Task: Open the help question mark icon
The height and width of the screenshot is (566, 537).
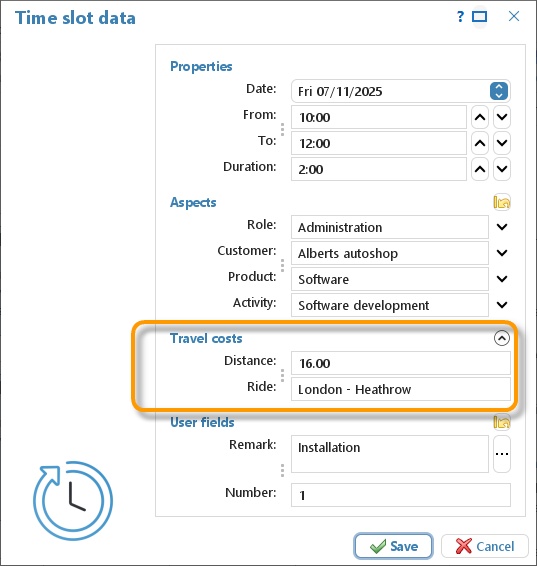Action: click(460, 17)
